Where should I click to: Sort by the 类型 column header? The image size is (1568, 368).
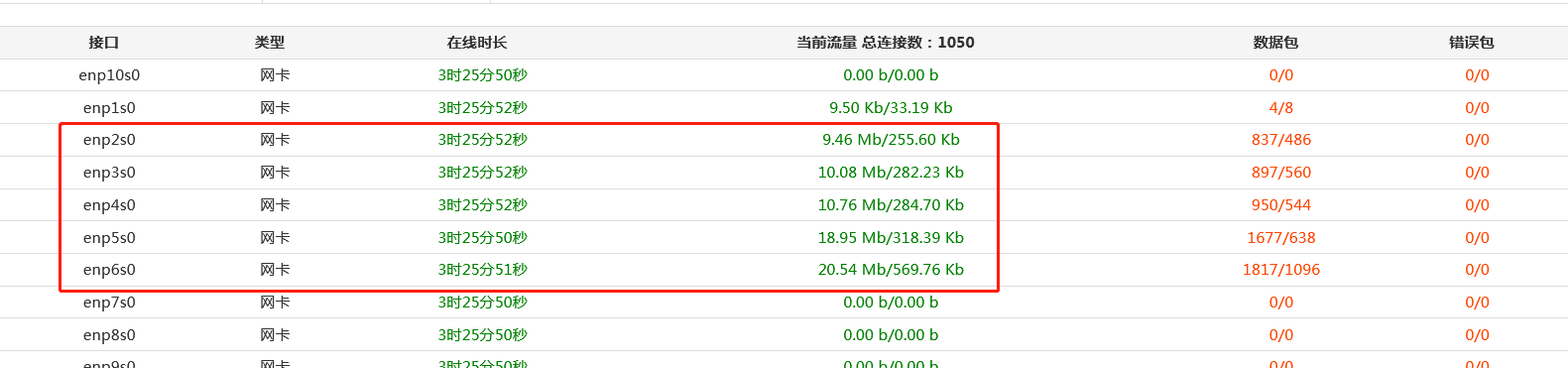tap(270, 43)
